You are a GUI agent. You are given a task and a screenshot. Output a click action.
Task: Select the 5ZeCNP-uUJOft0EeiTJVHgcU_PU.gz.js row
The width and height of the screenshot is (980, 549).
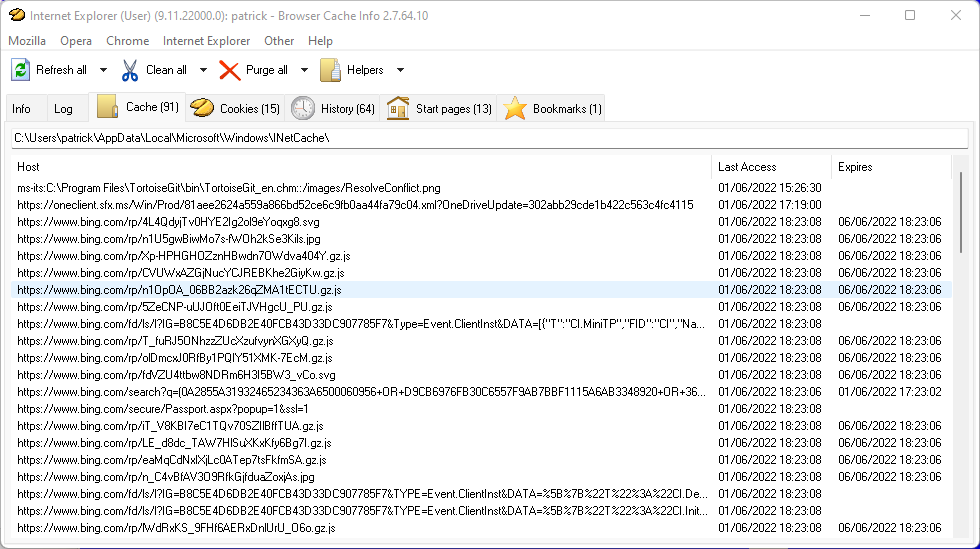pos(481,307)
